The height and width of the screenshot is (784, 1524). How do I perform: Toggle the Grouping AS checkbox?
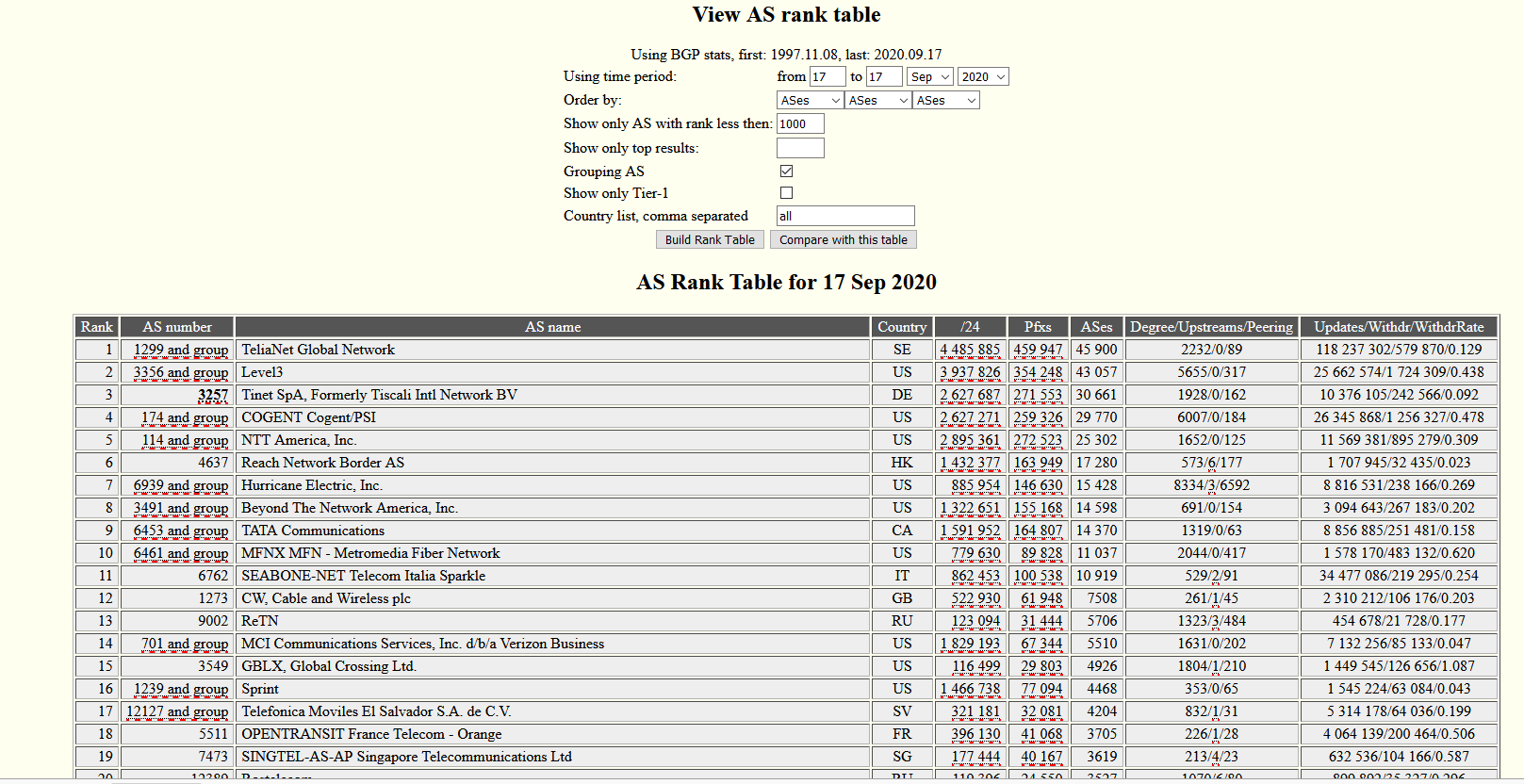point(786,171)
